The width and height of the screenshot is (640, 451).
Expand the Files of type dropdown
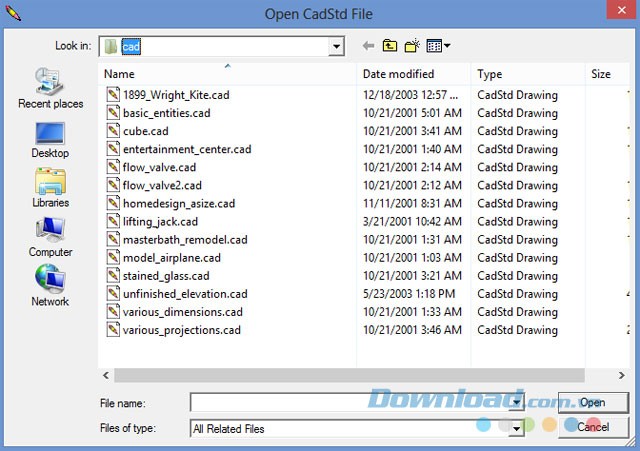(x=516, y=428)
